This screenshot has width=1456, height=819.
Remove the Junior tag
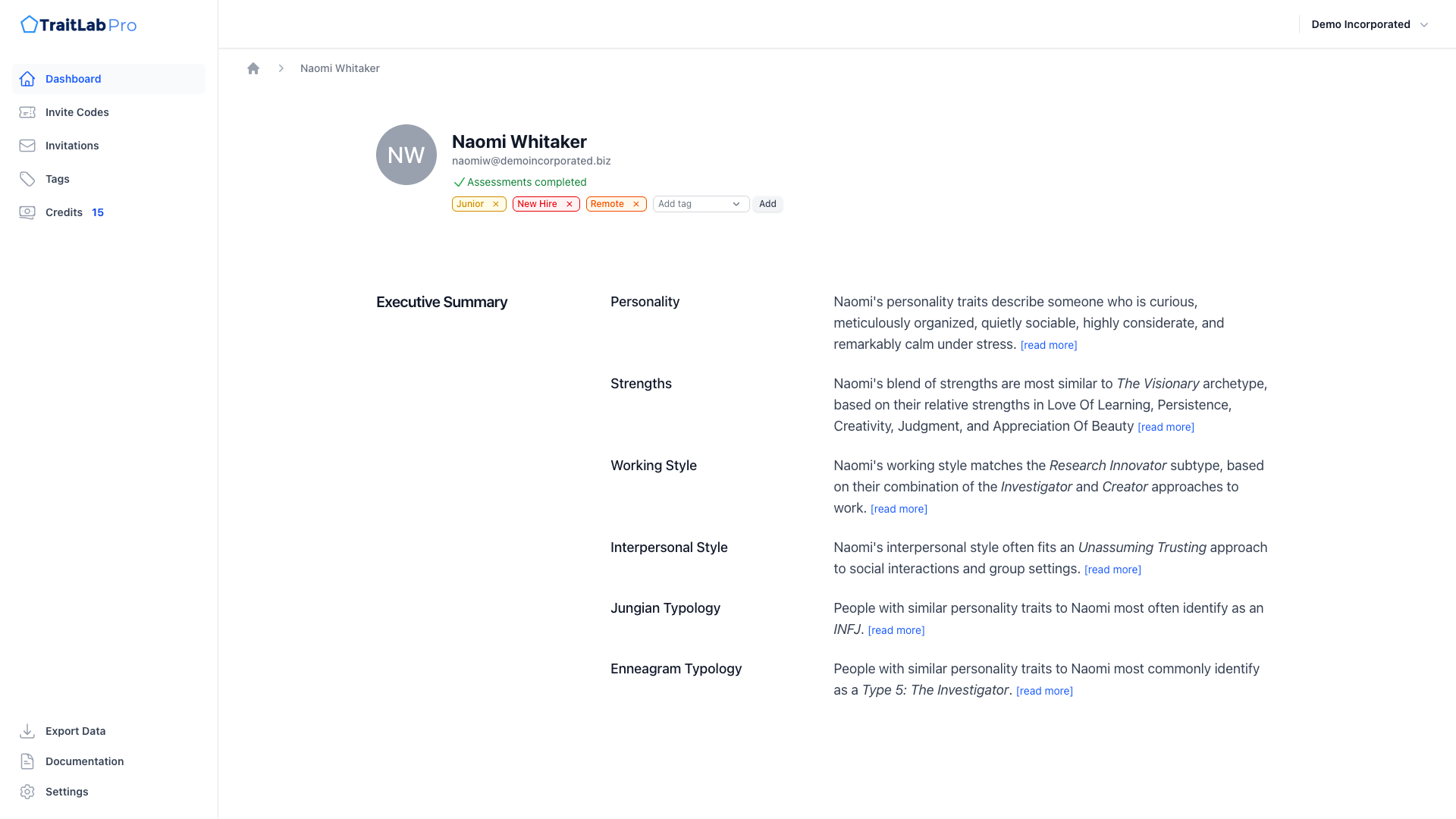496,204
